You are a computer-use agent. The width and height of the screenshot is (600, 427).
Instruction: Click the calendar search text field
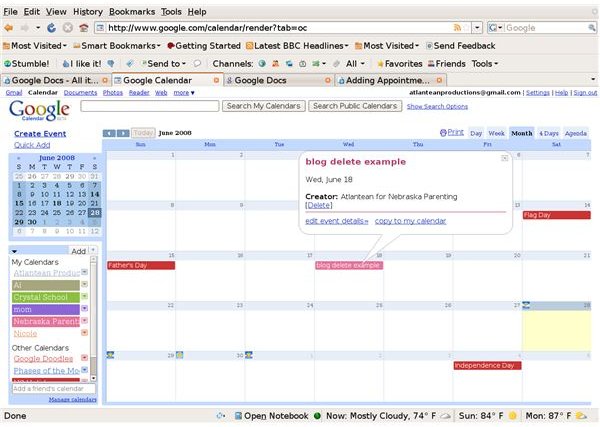point(150,106)
